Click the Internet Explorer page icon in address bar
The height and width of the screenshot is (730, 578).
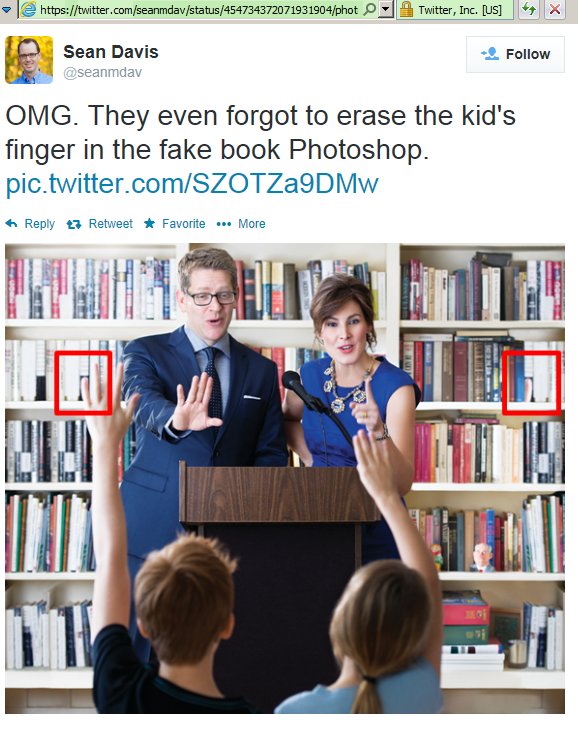(28, 9)
